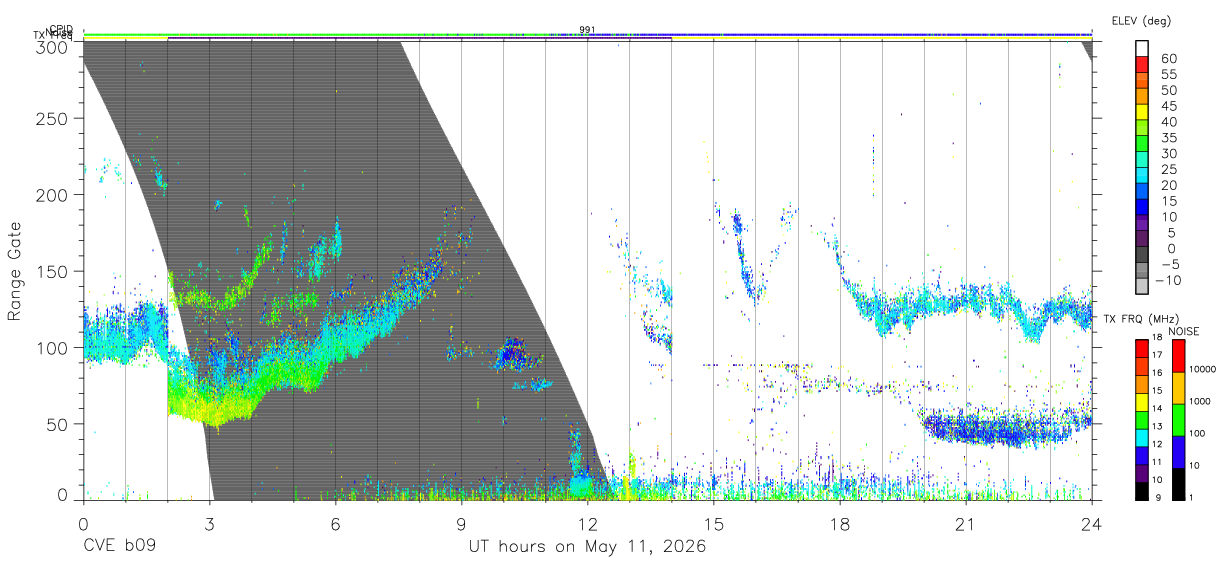This screenshot has width=1228, height=567.
Task: Select the '24' UT hour tick label
Action: 1092,523
